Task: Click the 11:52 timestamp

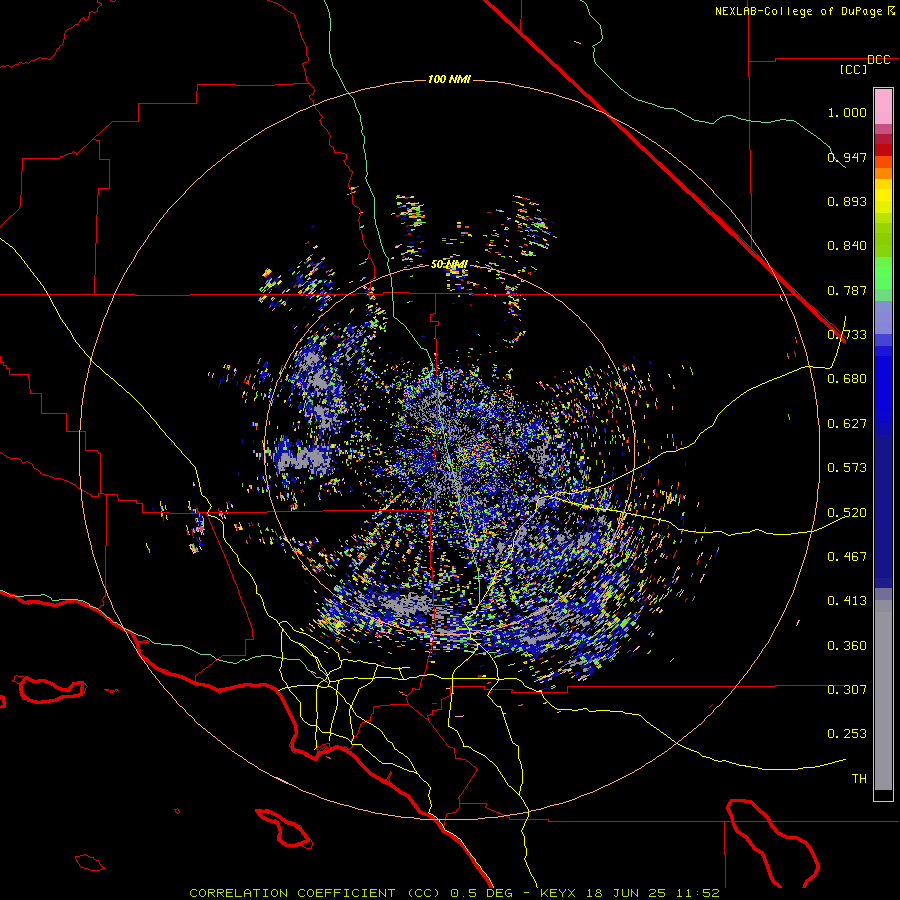Action: click(697, 893)
